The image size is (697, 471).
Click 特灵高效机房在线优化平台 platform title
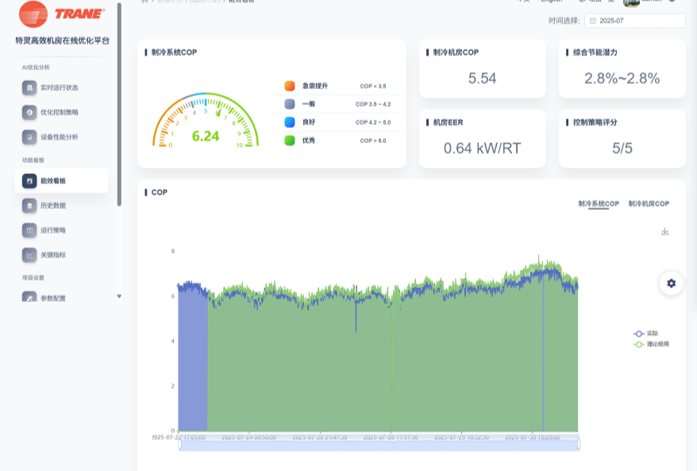[x=62, y=40]
